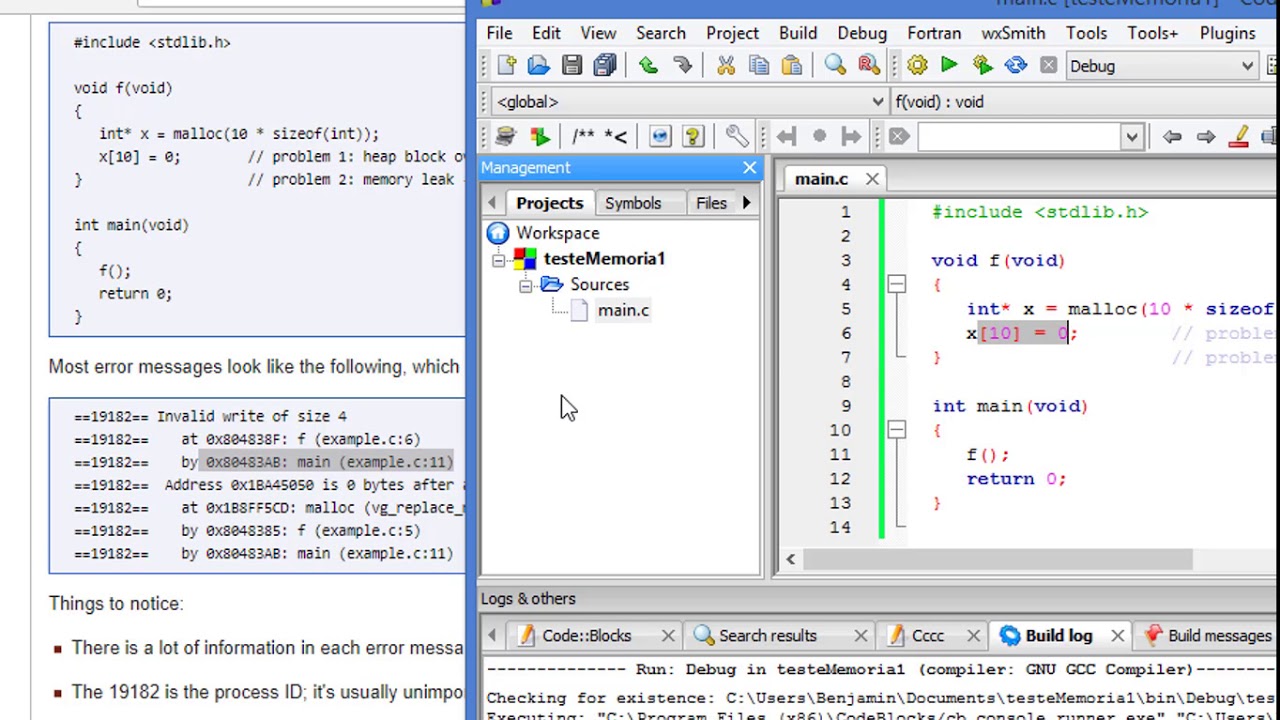
Task: Collapse the testeMemoria1 project node
Action: pyautogui.click(x=499, y=260)
